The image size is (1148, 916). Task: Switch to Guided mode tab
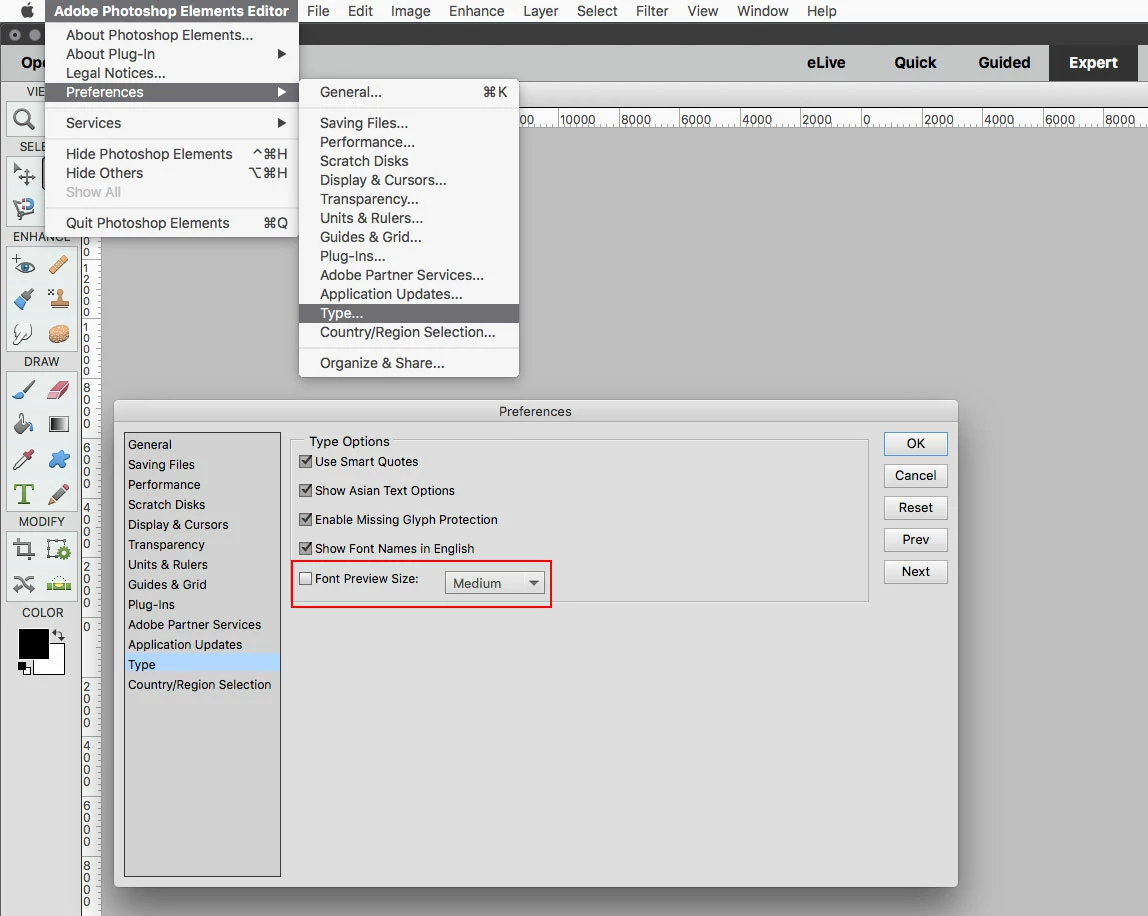[x=1004, y=63]
